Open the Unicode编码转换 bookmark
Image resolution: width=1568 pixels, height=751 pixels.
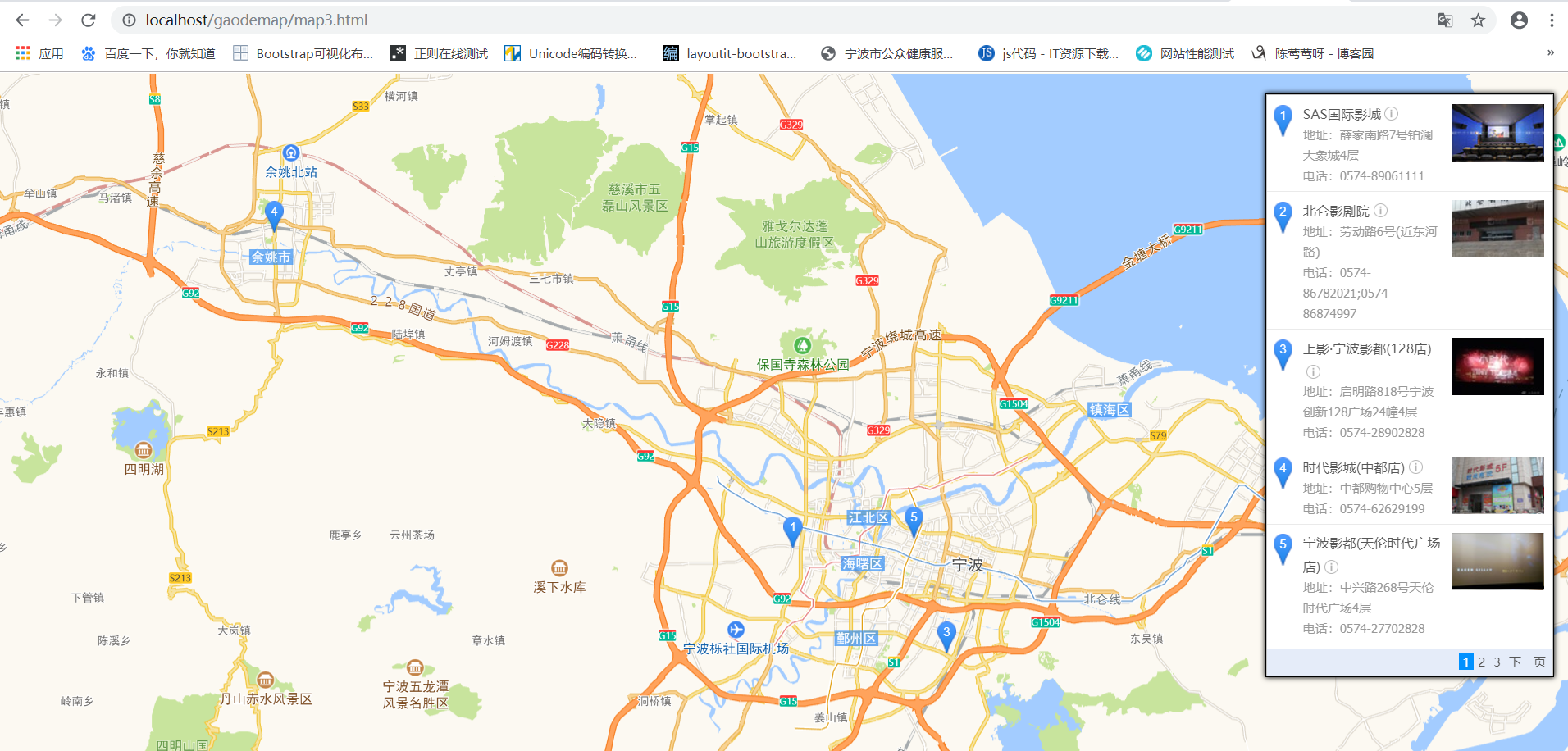coord(571,53)
